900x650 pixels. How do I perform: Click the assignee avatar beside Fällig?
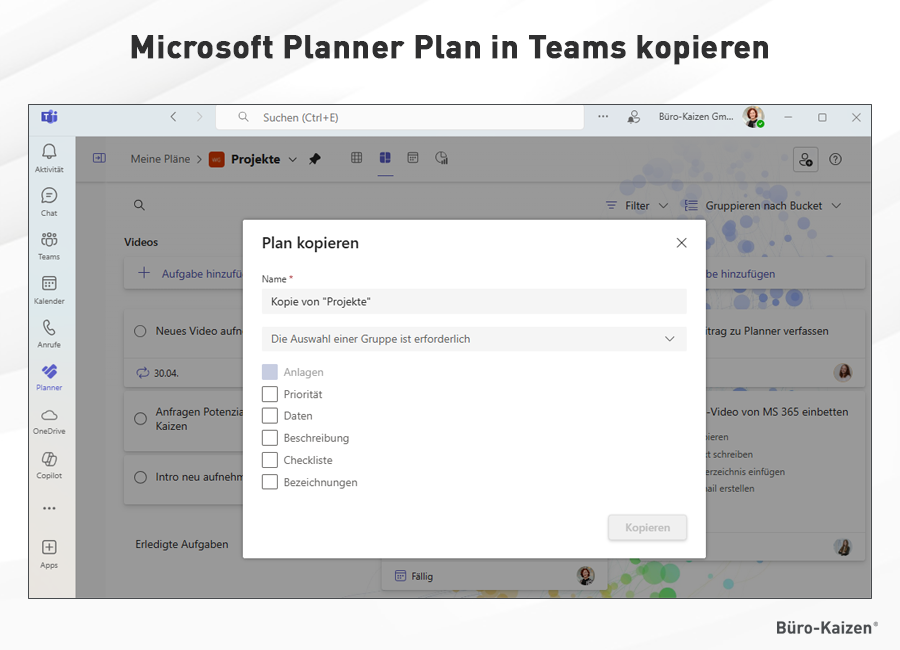[585, 575]
